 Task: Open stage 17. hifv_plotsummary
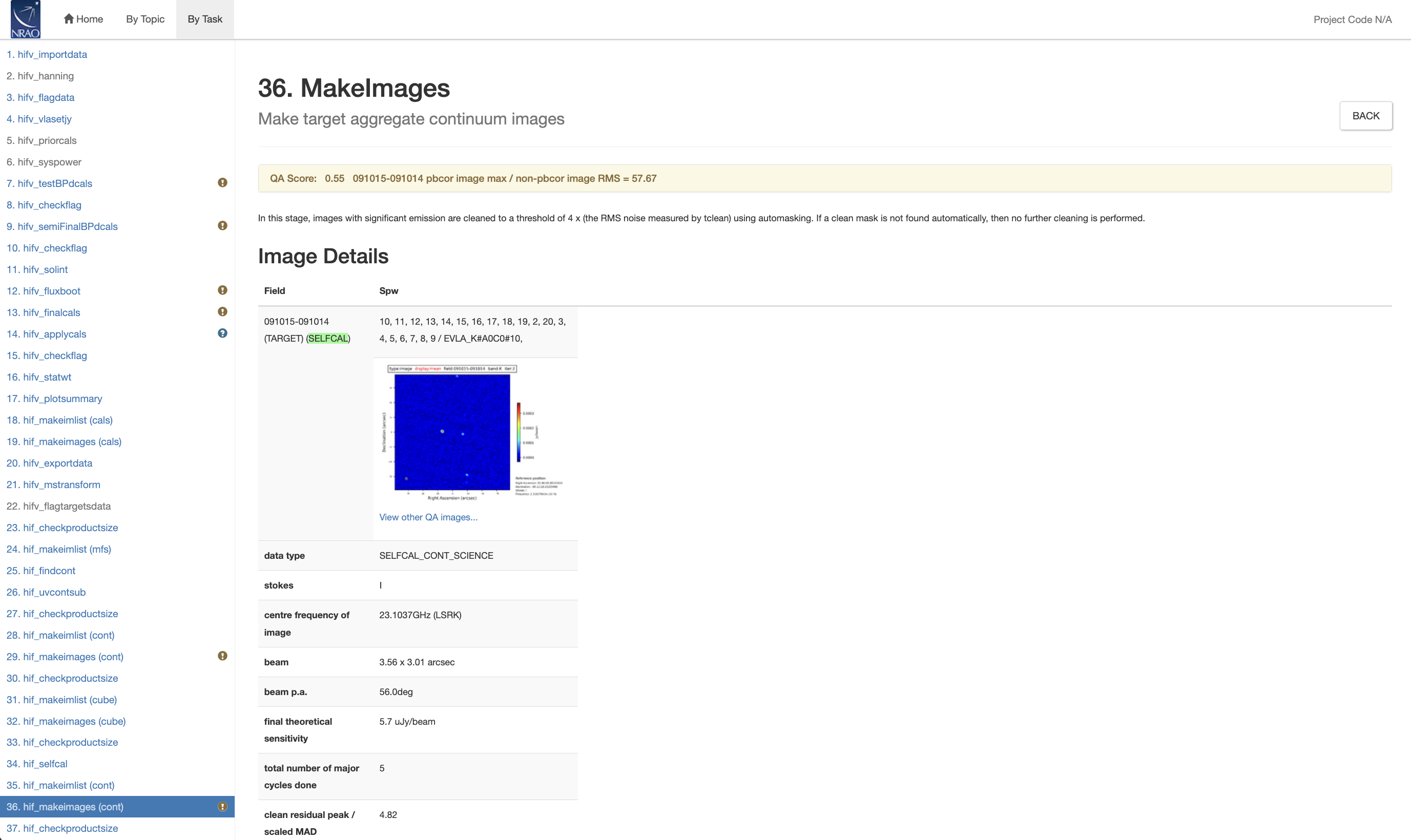coord(54,398)
